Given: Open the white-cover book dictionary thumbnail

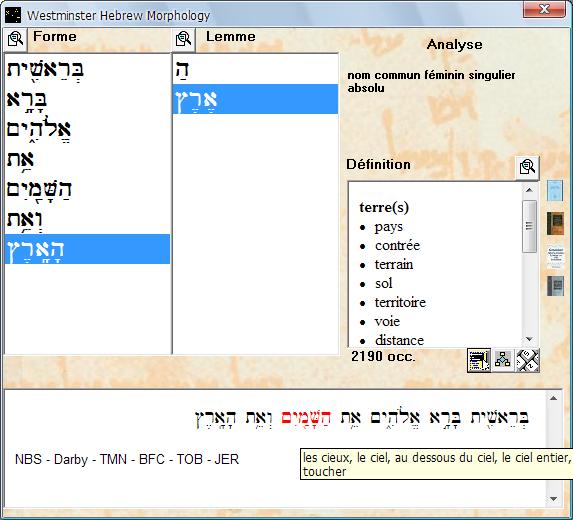Looking at the screenshot, I should (x=555, y=257).
